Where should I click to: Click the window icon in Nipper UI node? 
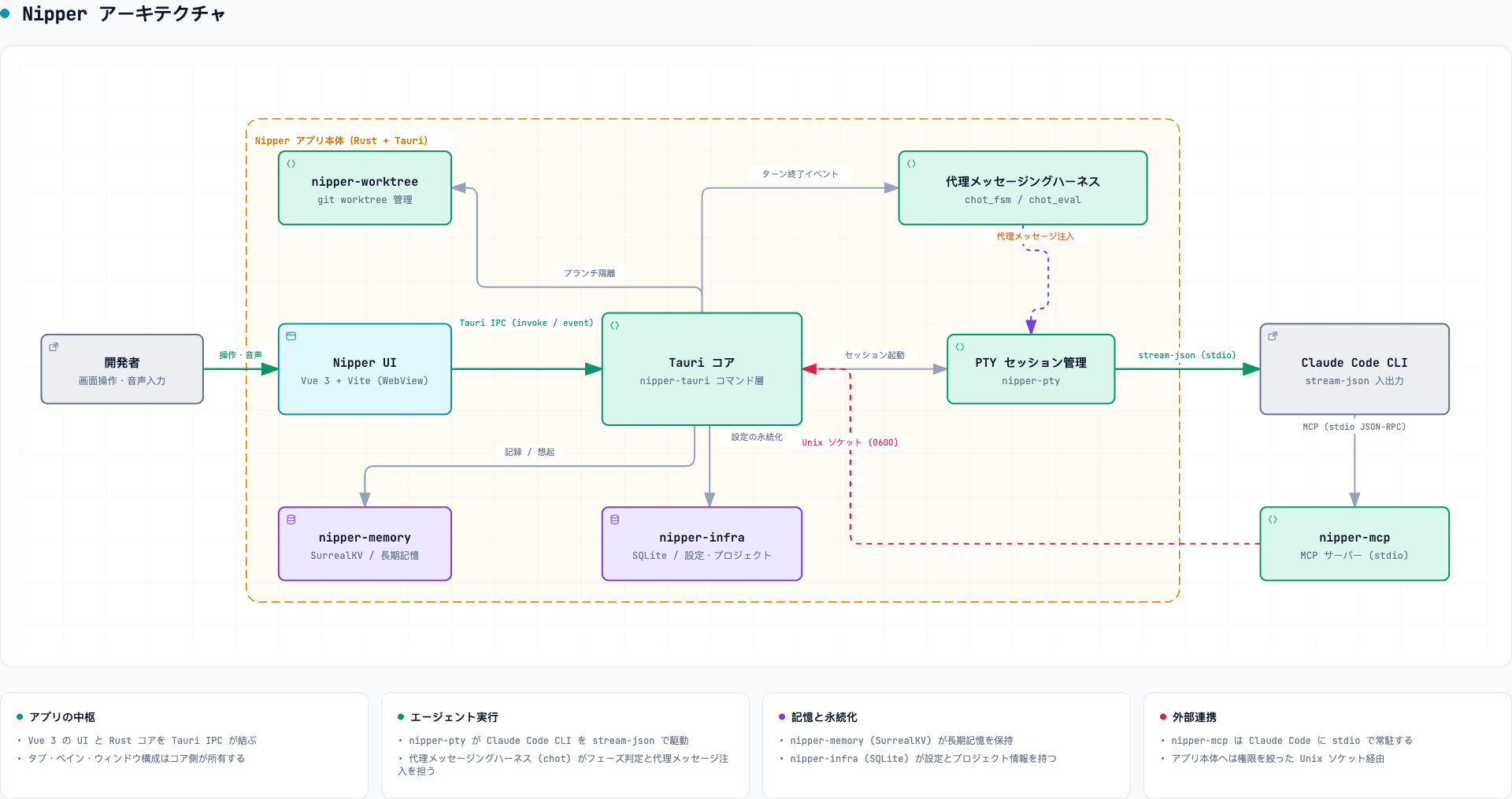(x=291, y=336)
